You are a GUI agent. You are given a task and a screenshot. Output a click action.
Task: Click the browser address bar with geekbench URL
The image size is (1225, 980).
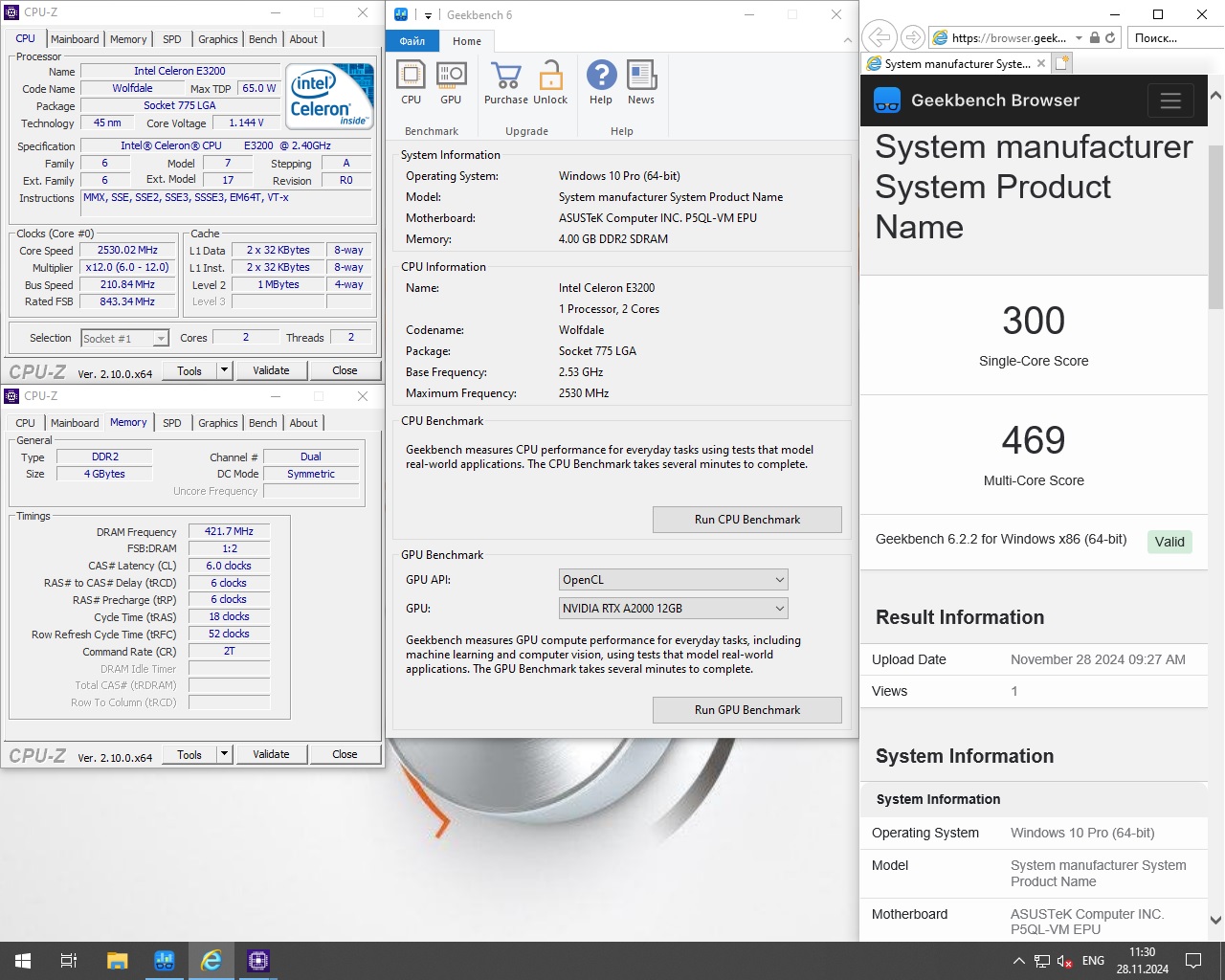(1010, 38)
